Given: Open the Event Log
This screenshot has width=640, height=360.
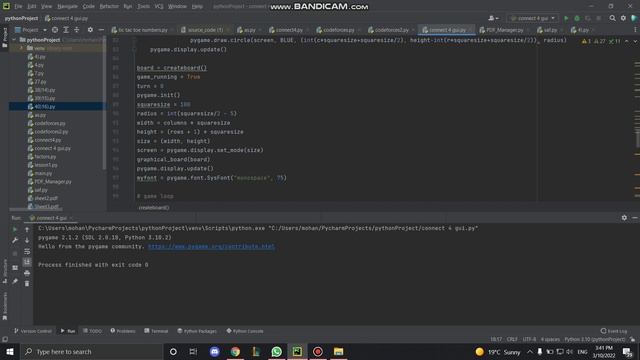Looking at the screenshot, I should [614, 331].
